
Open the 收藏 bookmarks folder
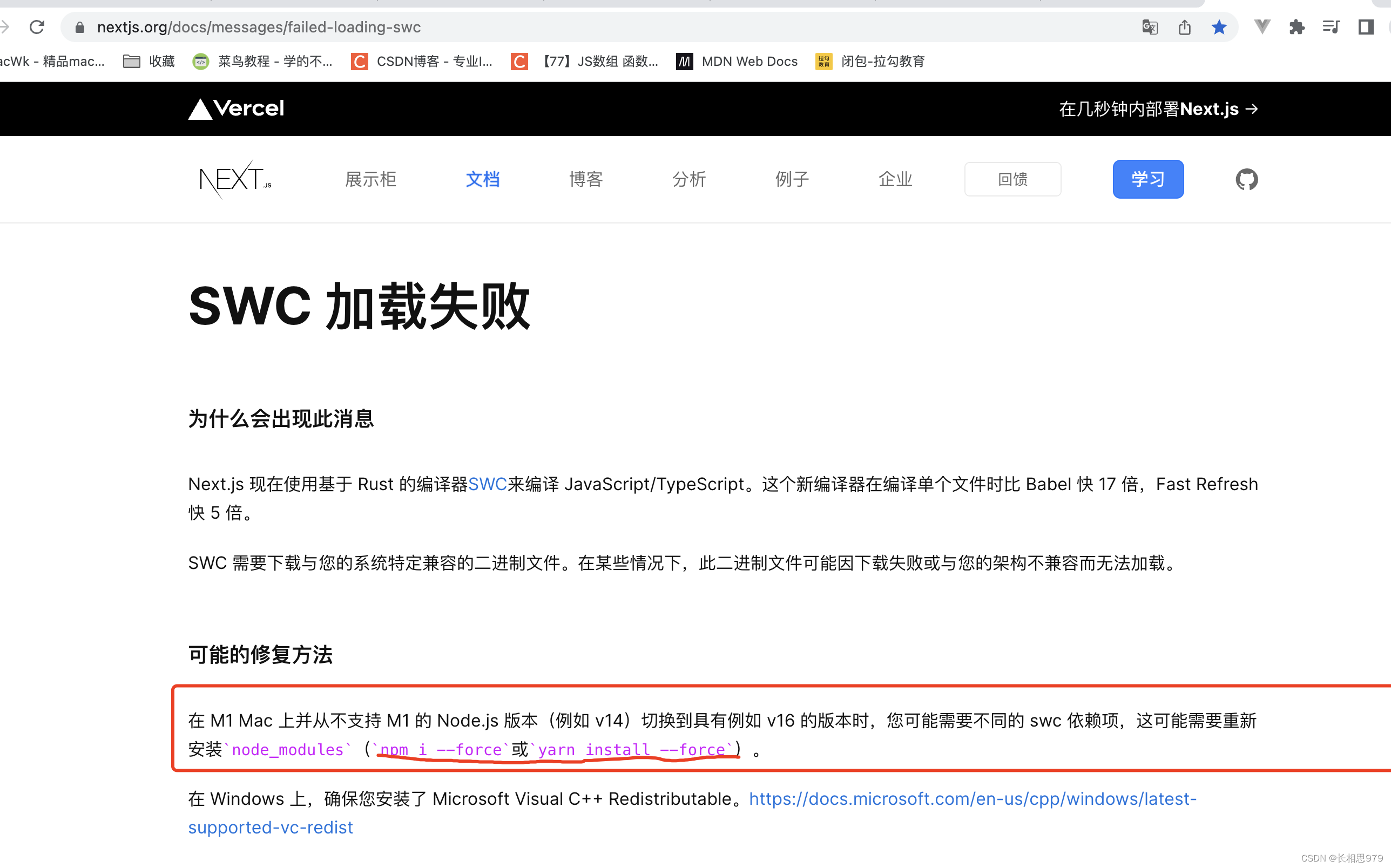148,61
